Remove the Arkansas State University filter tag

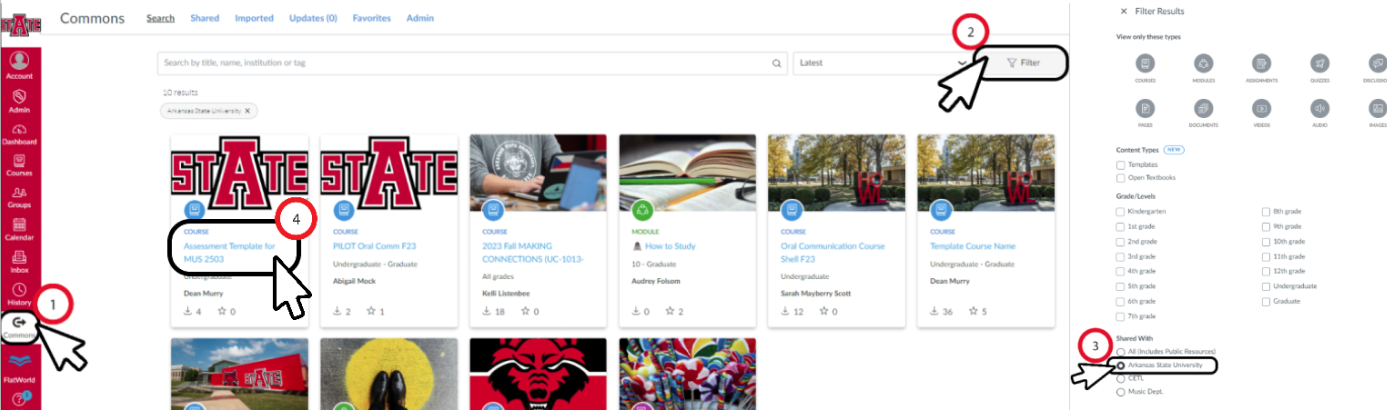(x=248, y=111)
